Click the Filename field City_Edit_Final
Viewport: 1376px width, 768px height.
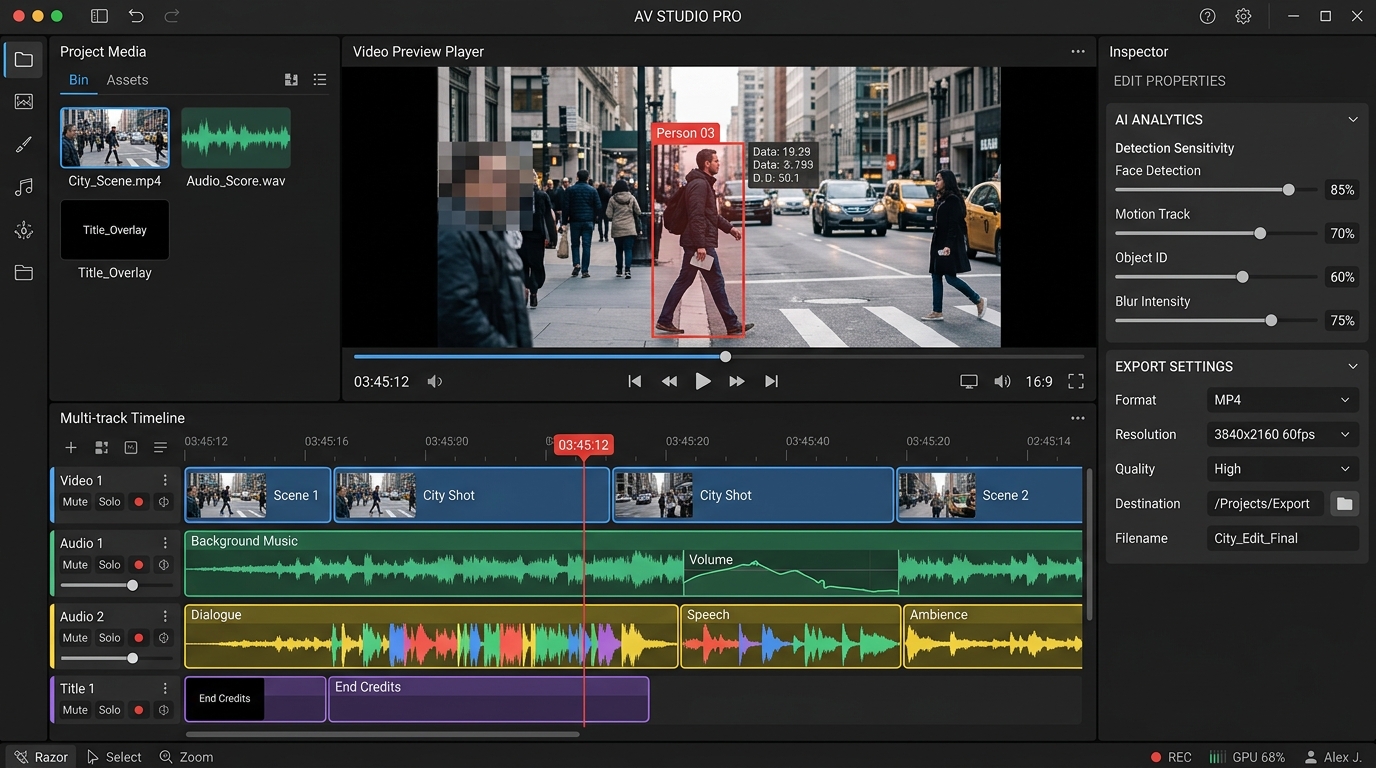[1283, 538]
